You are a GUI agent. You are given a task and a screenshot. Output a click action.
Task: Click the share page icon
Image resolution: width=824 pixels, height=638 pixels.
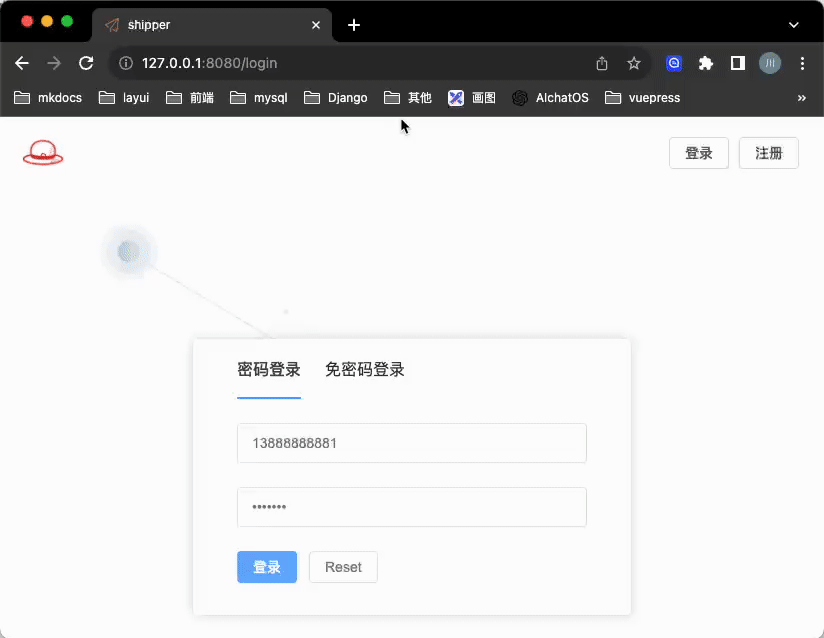602,63
